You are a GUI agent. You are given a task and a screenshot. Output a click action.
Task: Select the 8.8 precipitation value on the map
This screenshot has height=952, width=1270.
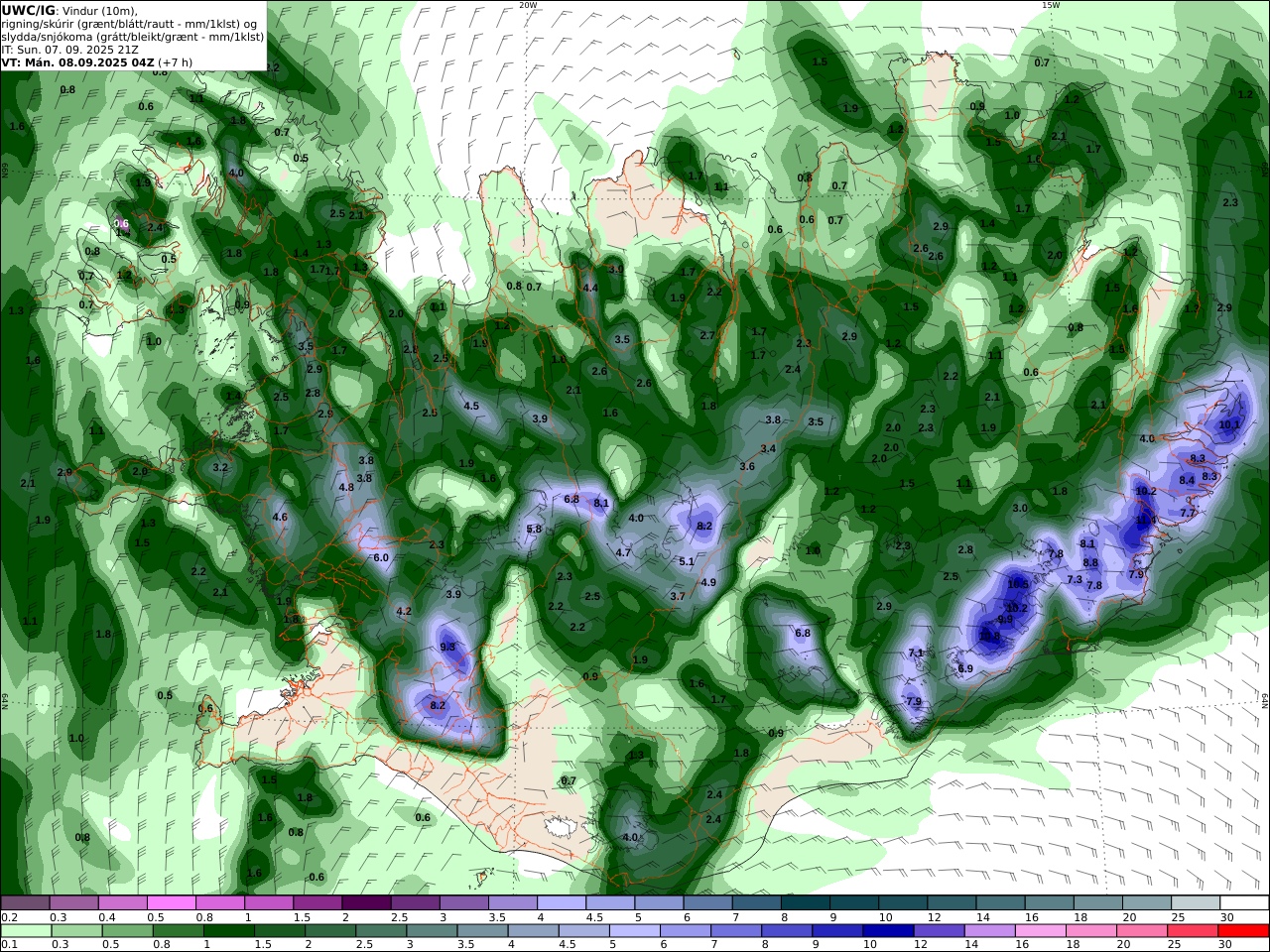point(1090,562)
